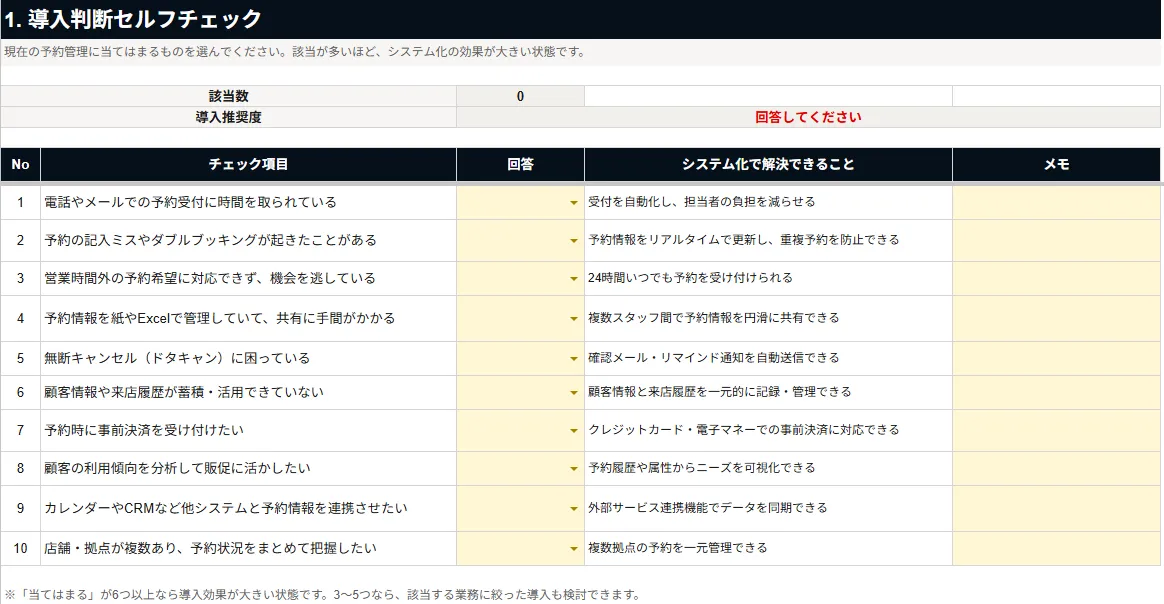
Task: Click memo cell for row 7 クレジットカード
Action: point(1056,430)
